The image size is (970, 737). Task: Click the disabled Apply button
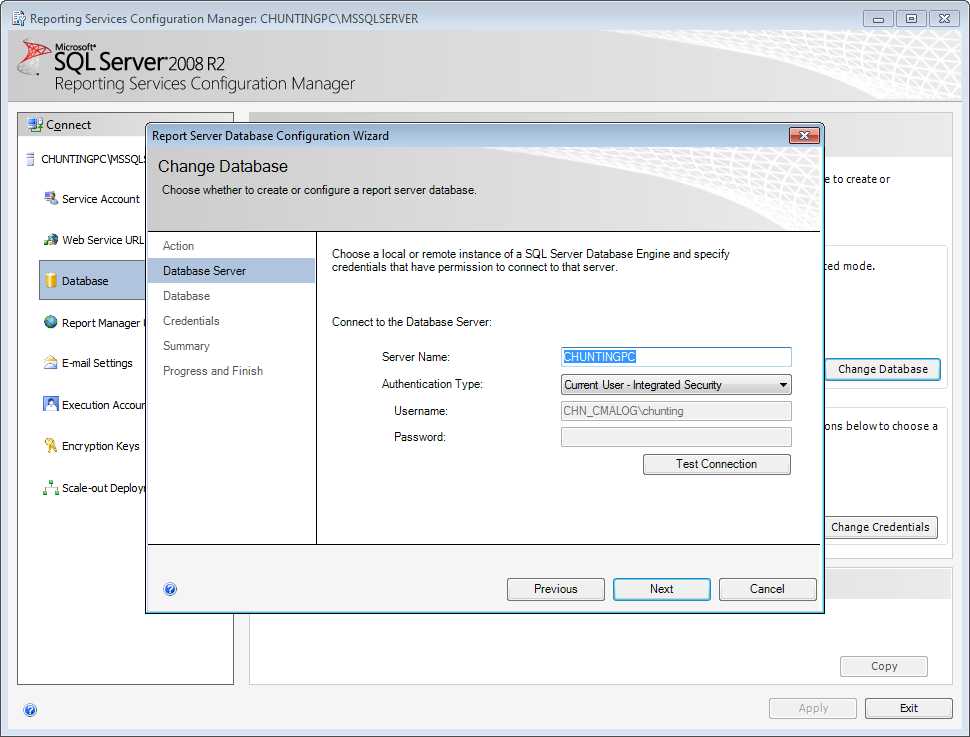[813, 708]
